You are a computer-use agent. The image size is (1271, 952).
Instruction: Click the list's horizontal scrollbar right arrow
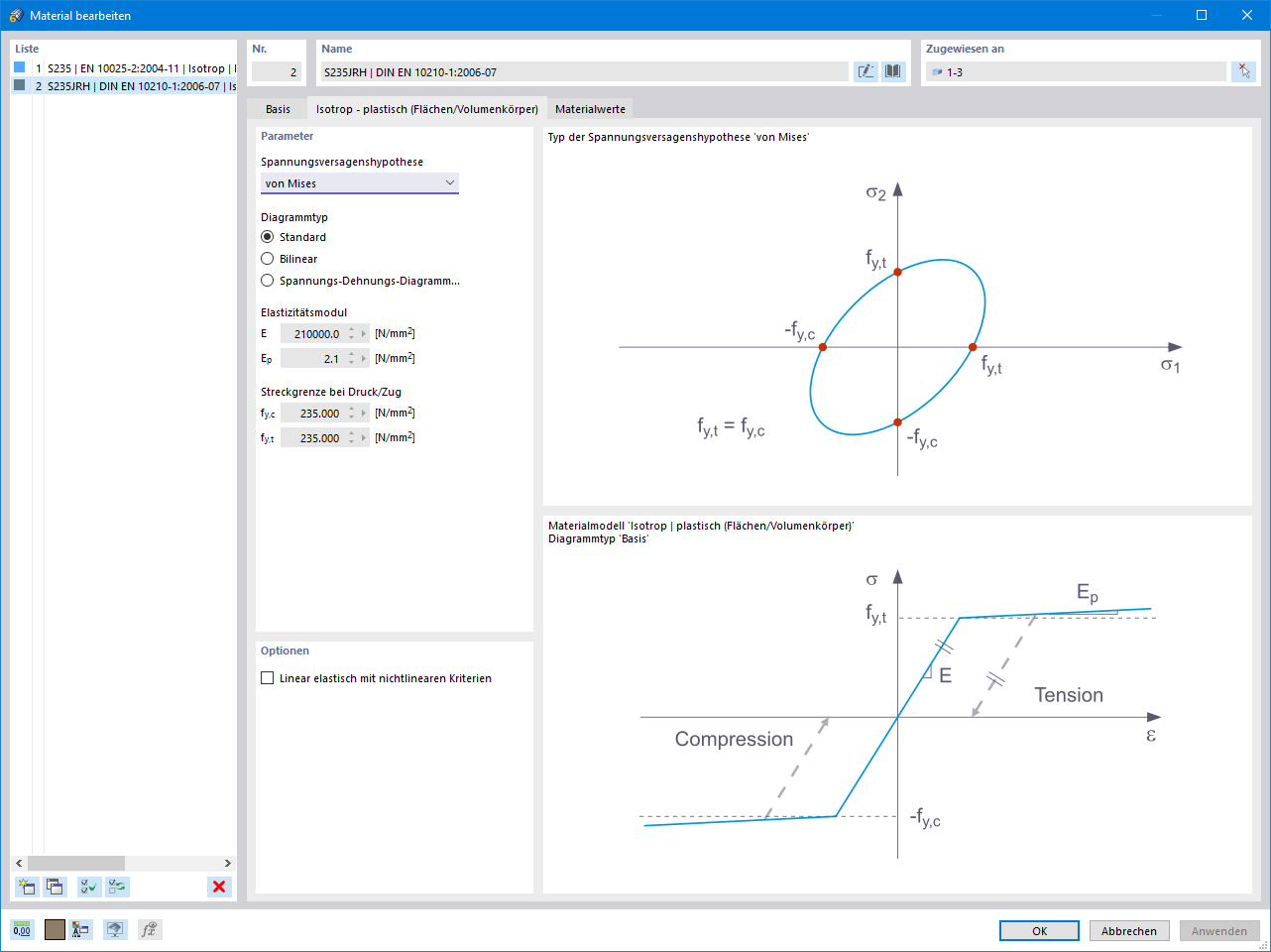pos(227,863)
